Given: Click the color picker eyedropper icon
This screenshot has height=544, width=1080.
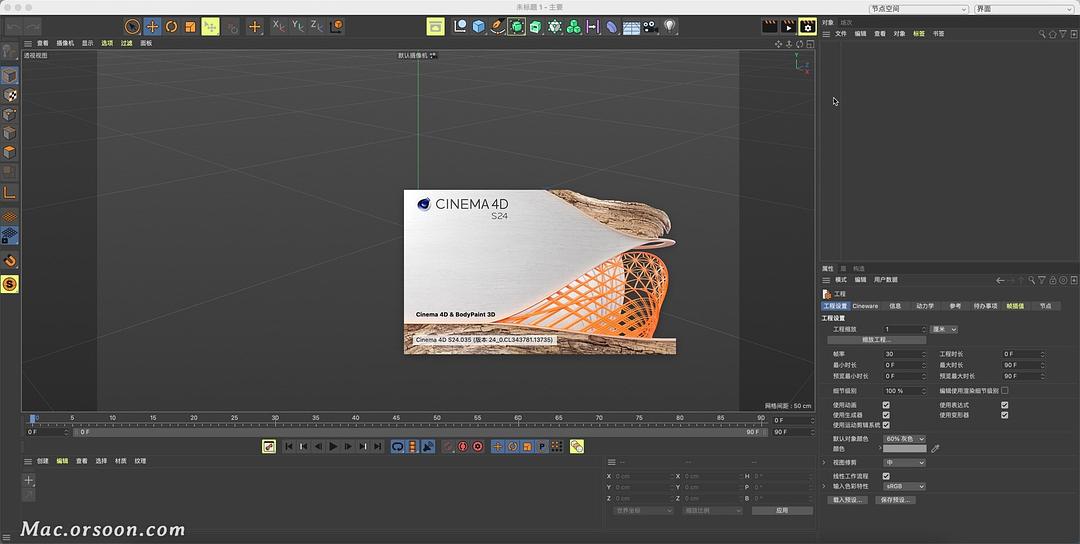Looking at the screenshot, I should (935, 449).
